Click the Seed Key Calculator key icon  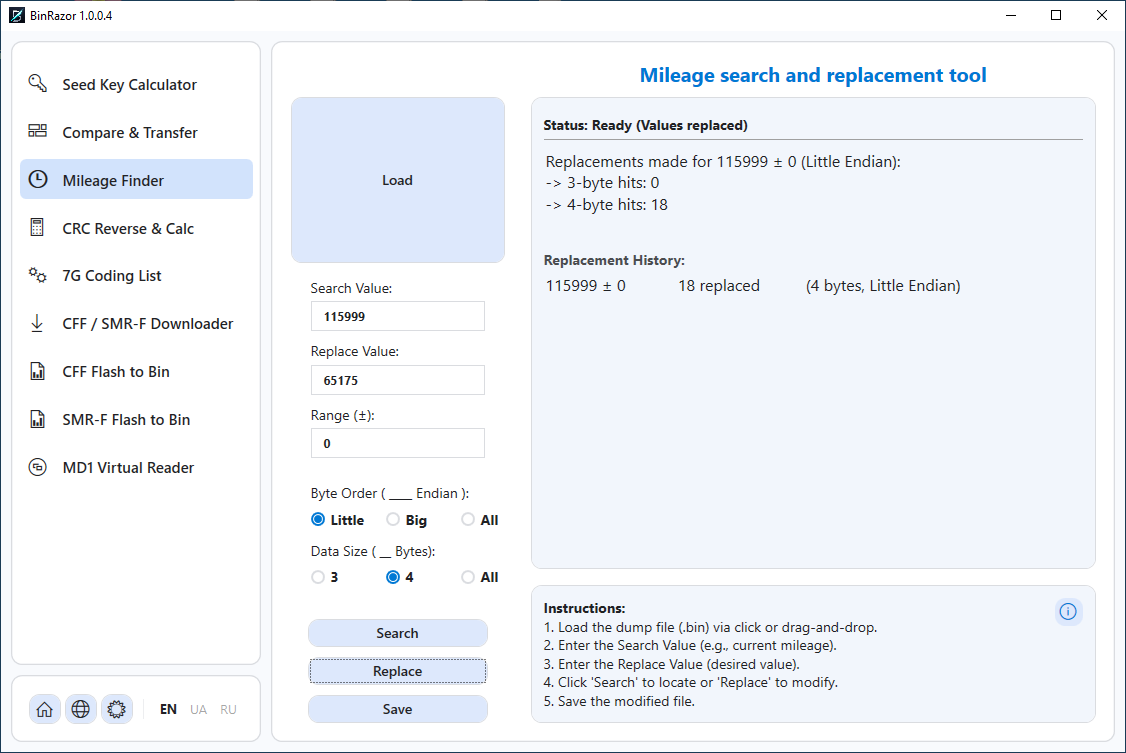[37, 83]
